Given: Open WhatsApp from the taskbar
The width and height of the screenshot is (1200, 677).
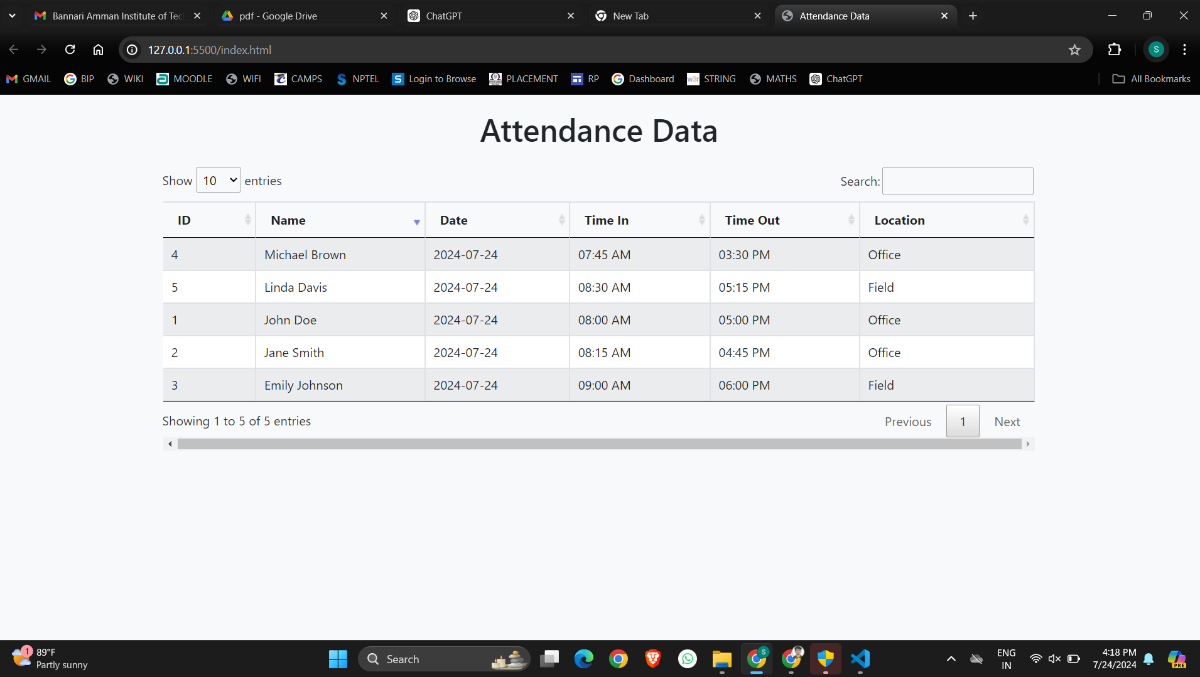Looking at the screenshot, I should pos(687,658).
